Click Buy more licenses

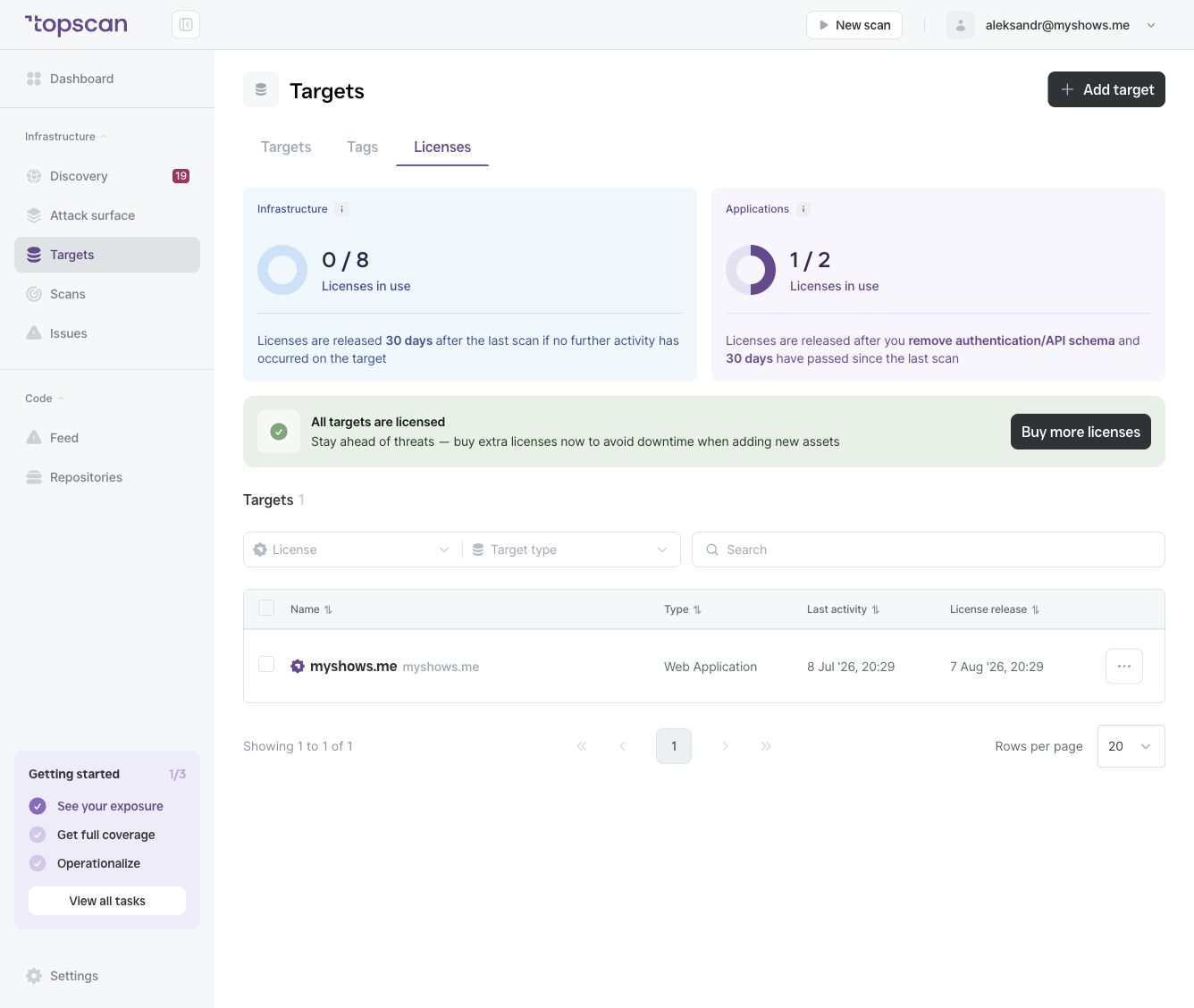pos(1080,432)
